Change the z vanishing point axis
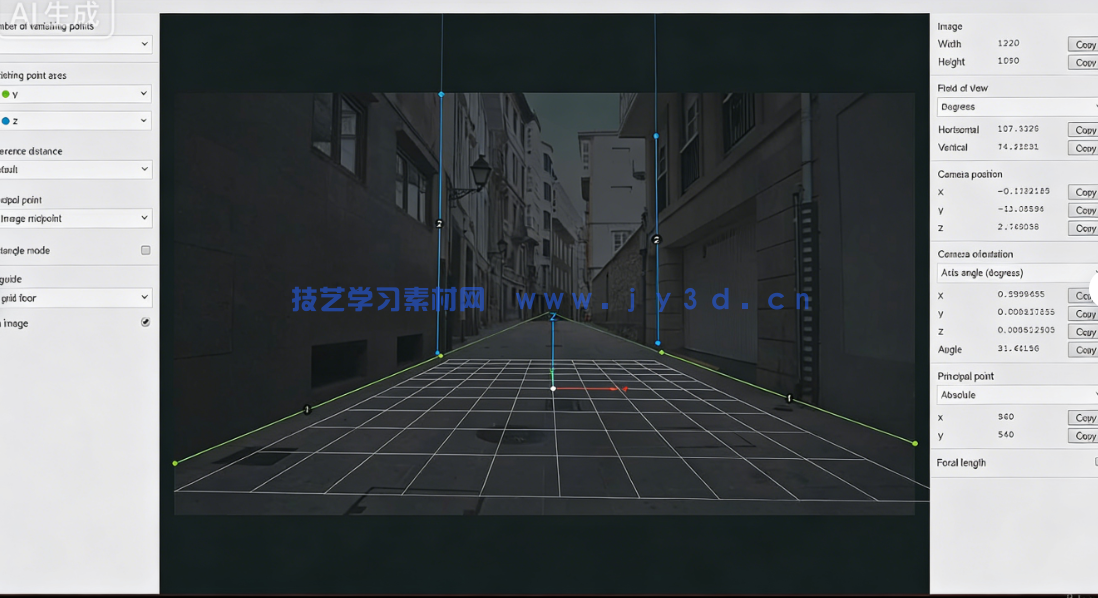1098x598 pixels. [x=75, y=120]
